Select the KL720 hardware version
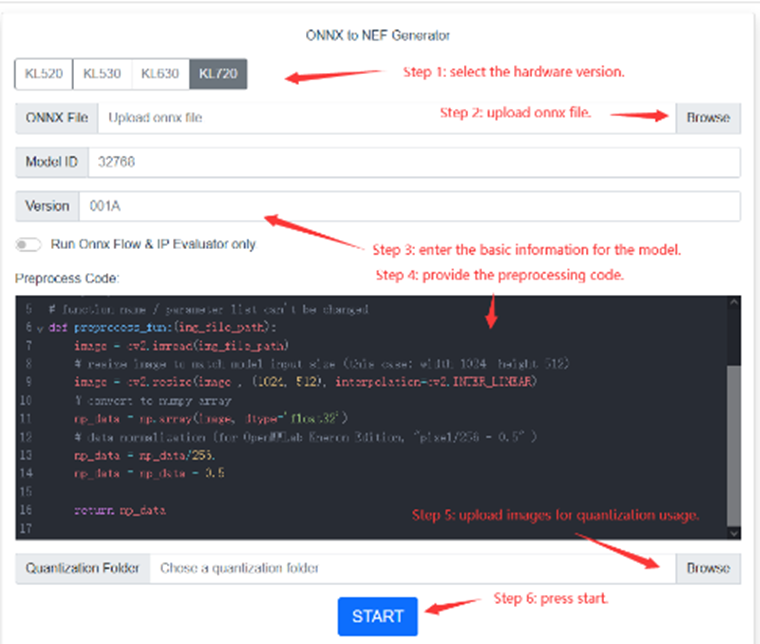 [x=218, y=74]
